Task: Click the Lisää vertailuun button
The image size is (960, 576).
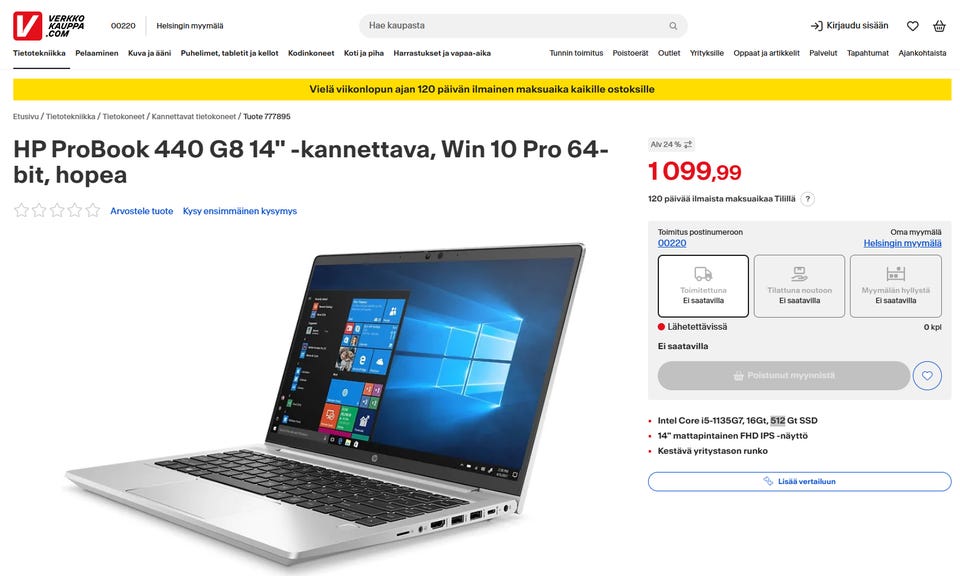Action: (799, 481)
